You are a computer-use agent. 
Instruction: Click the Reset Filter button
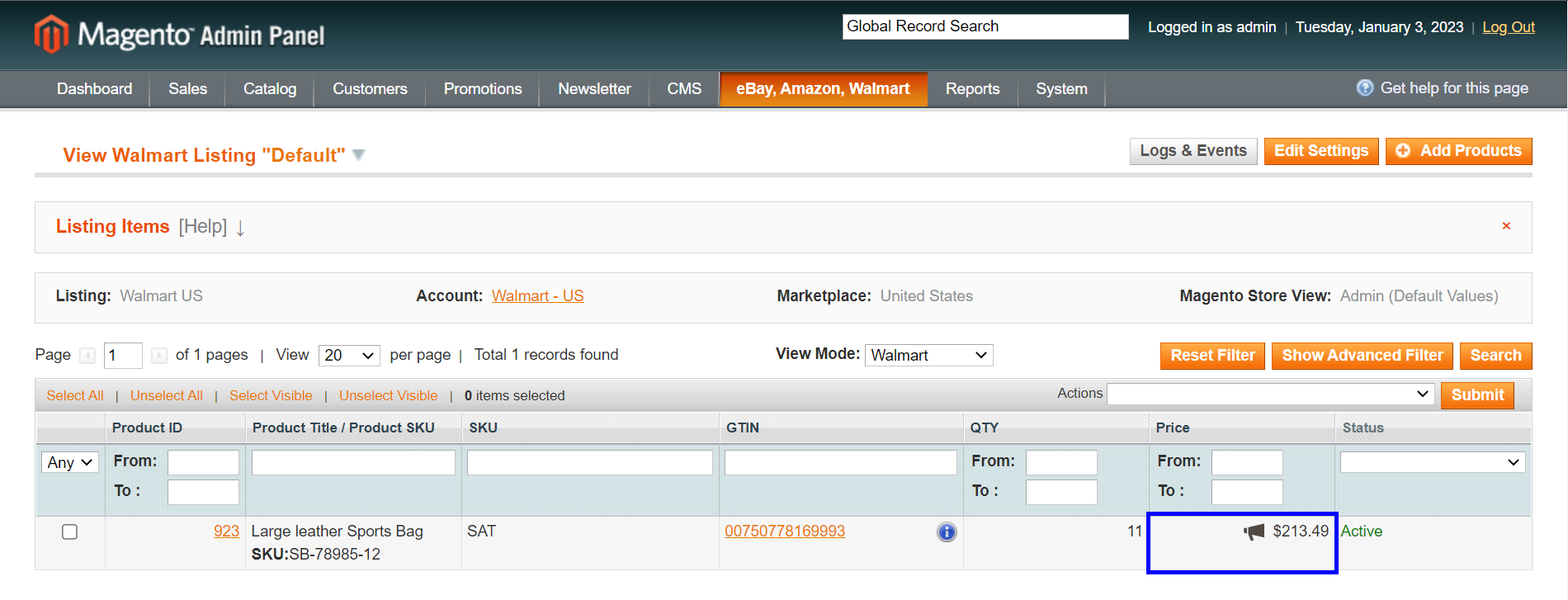(1212, 356)
